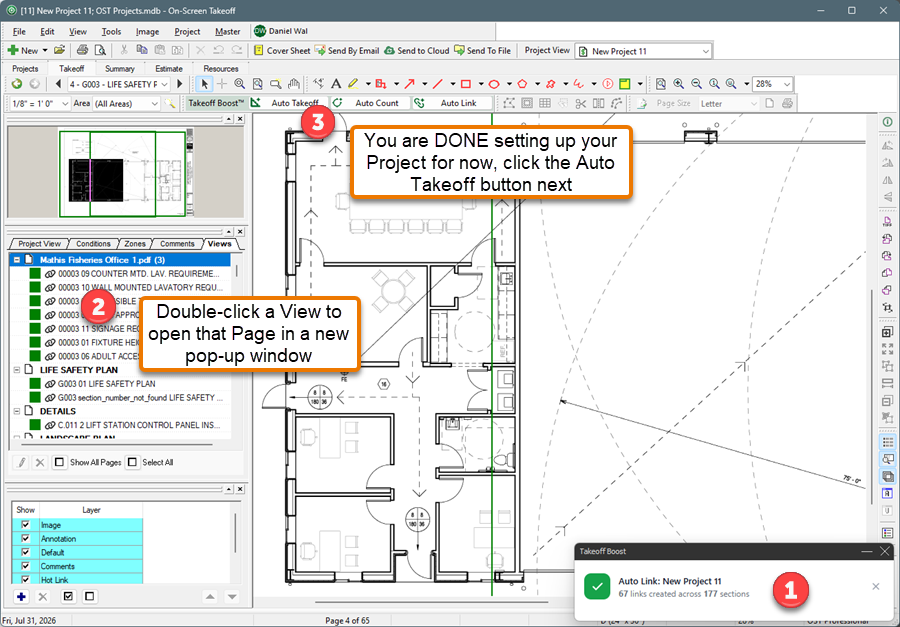Click the scissors cut tool in takeoff toolbar
The width and height of the screenshot is (900, 627).
pyautogui.click(x=580, y=103)
